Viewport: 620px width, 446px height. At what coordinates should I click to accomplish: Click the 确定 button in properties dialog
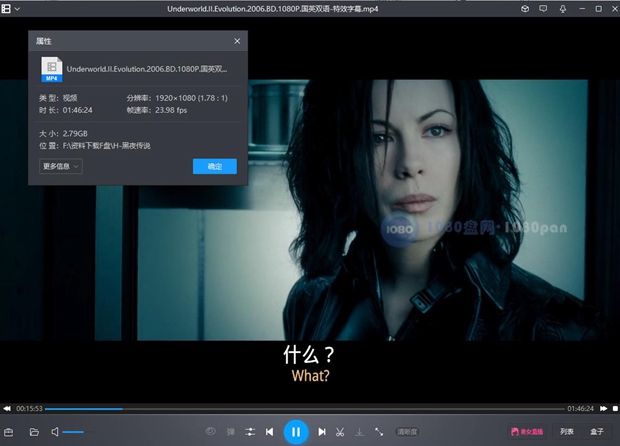[214, 166]
